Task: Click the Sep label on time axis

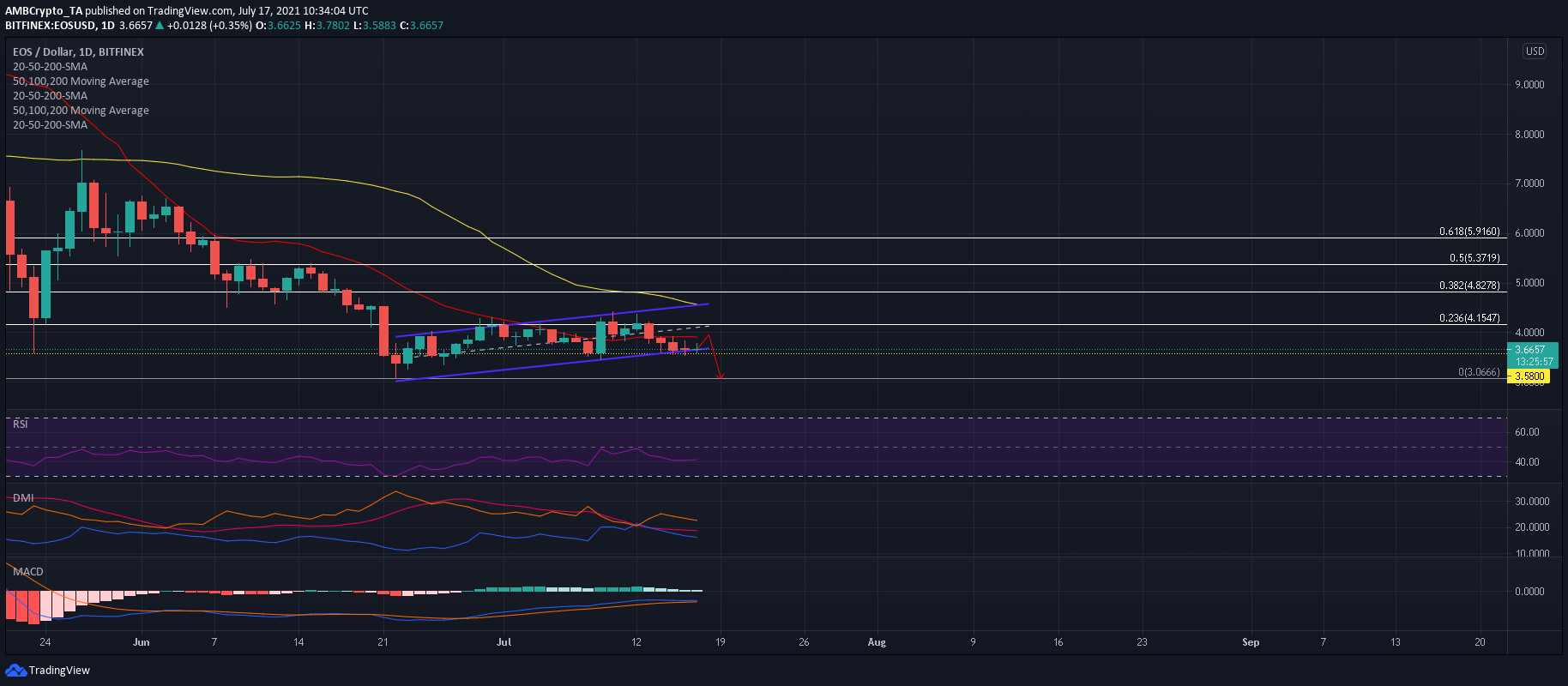Action: click(x=1251, y=642)
